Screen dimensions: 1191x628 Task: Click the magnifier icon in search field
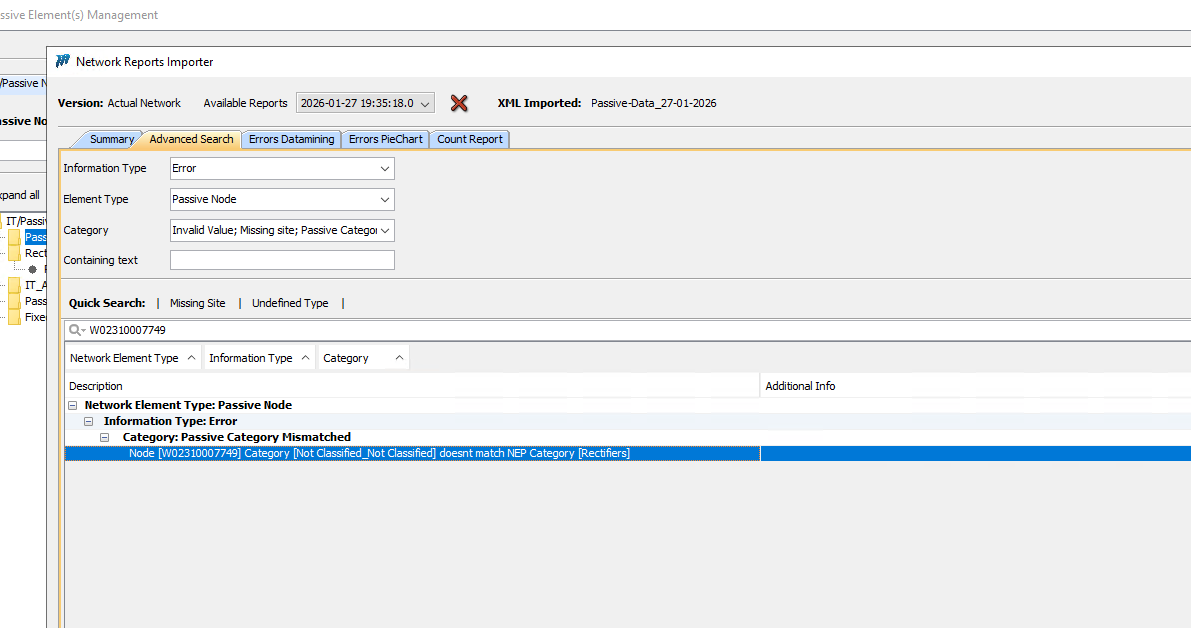[x=76, y=330]
